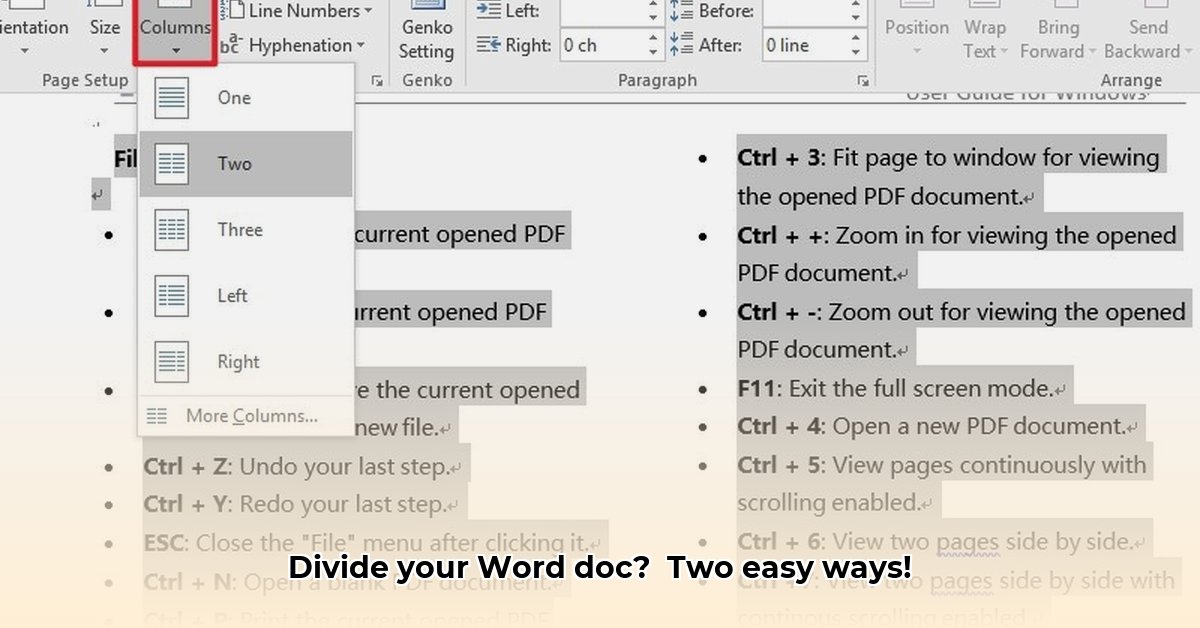Select the Left column preset
The height and width of the screenshot is (628, 1200).
[x=246, y=296]
